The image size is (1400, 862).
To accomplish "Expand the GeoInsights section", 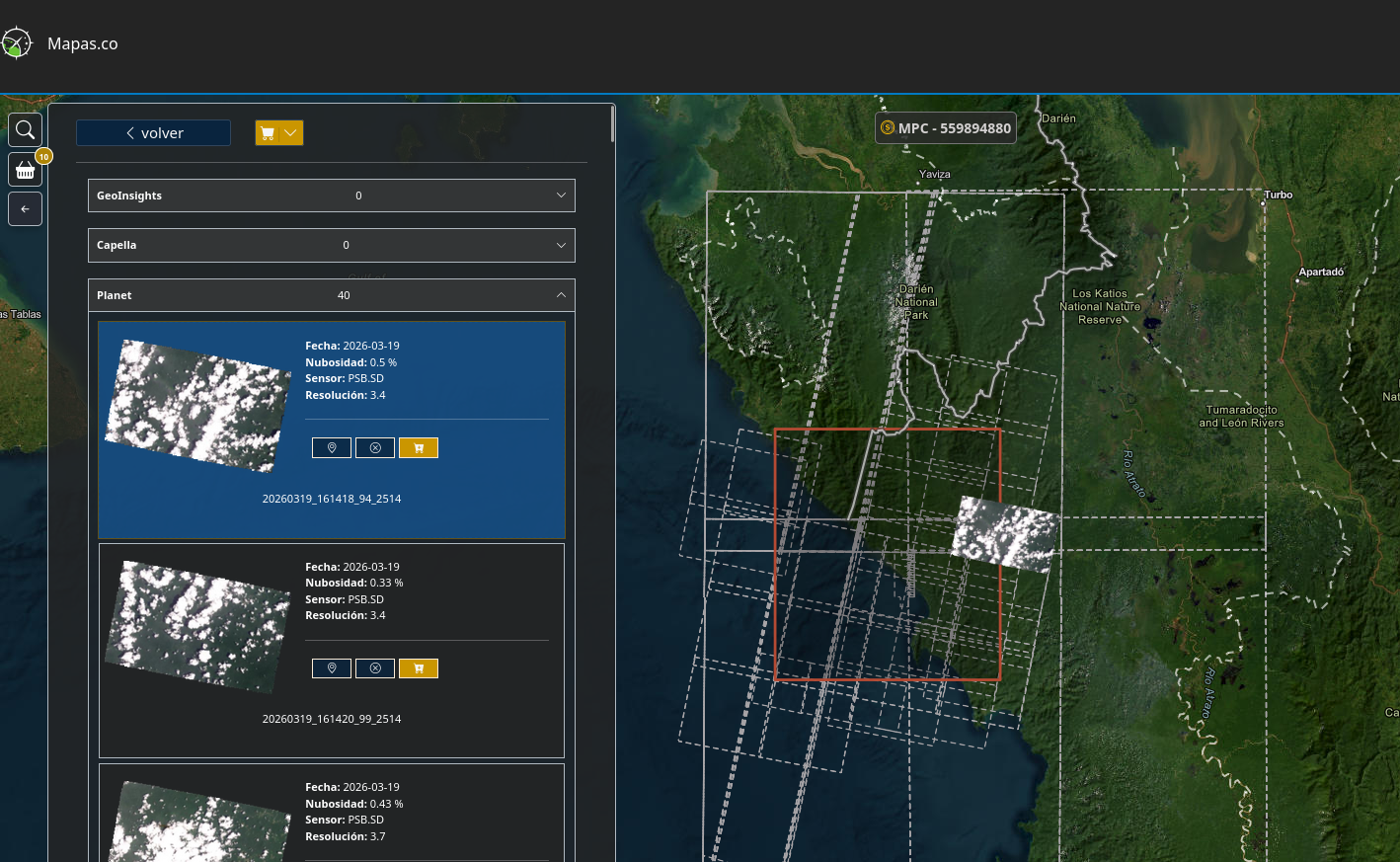I will pyautogui.click(x=332, y=196).
